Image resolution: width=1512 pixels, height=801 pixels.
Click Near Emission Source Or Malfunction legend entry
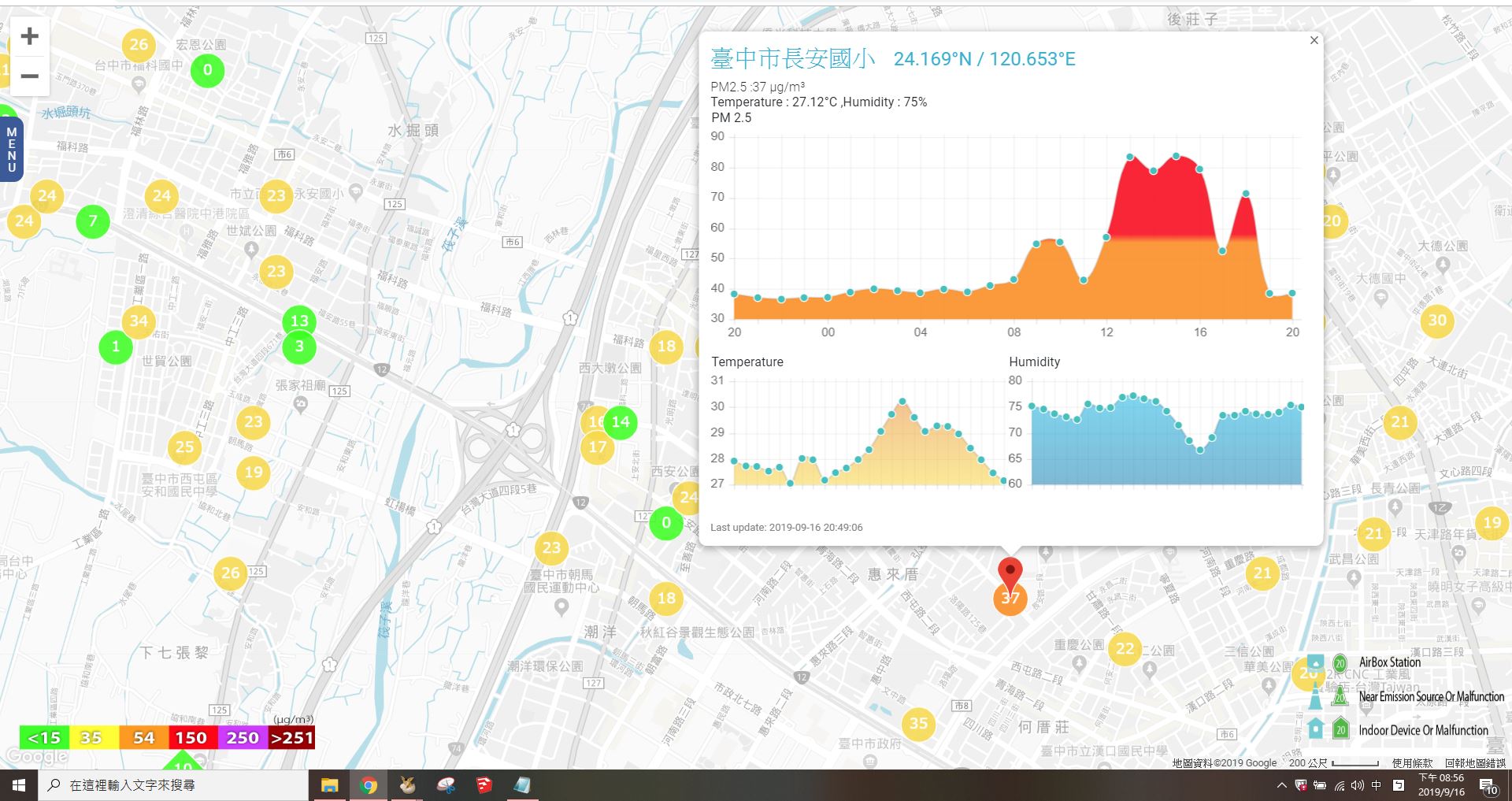coord(1431,696)
